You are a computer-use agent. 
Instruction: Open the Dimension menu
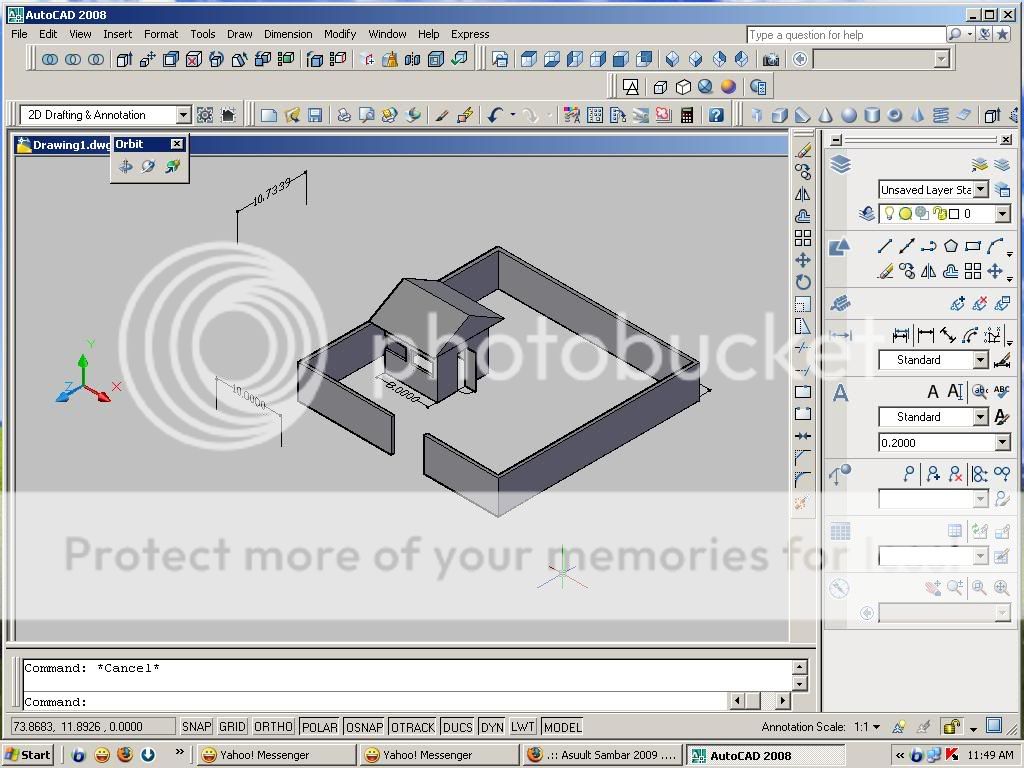[288, 34]
